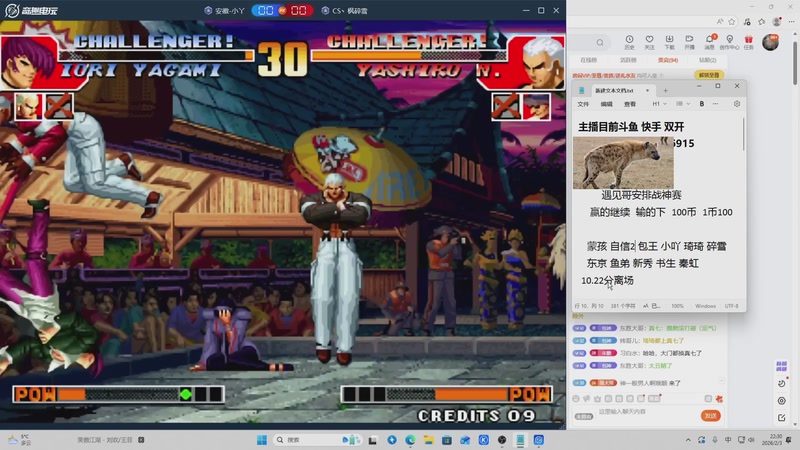Open the 编辑 menu in Notepad
800x450 pixels.
point(606,104)
